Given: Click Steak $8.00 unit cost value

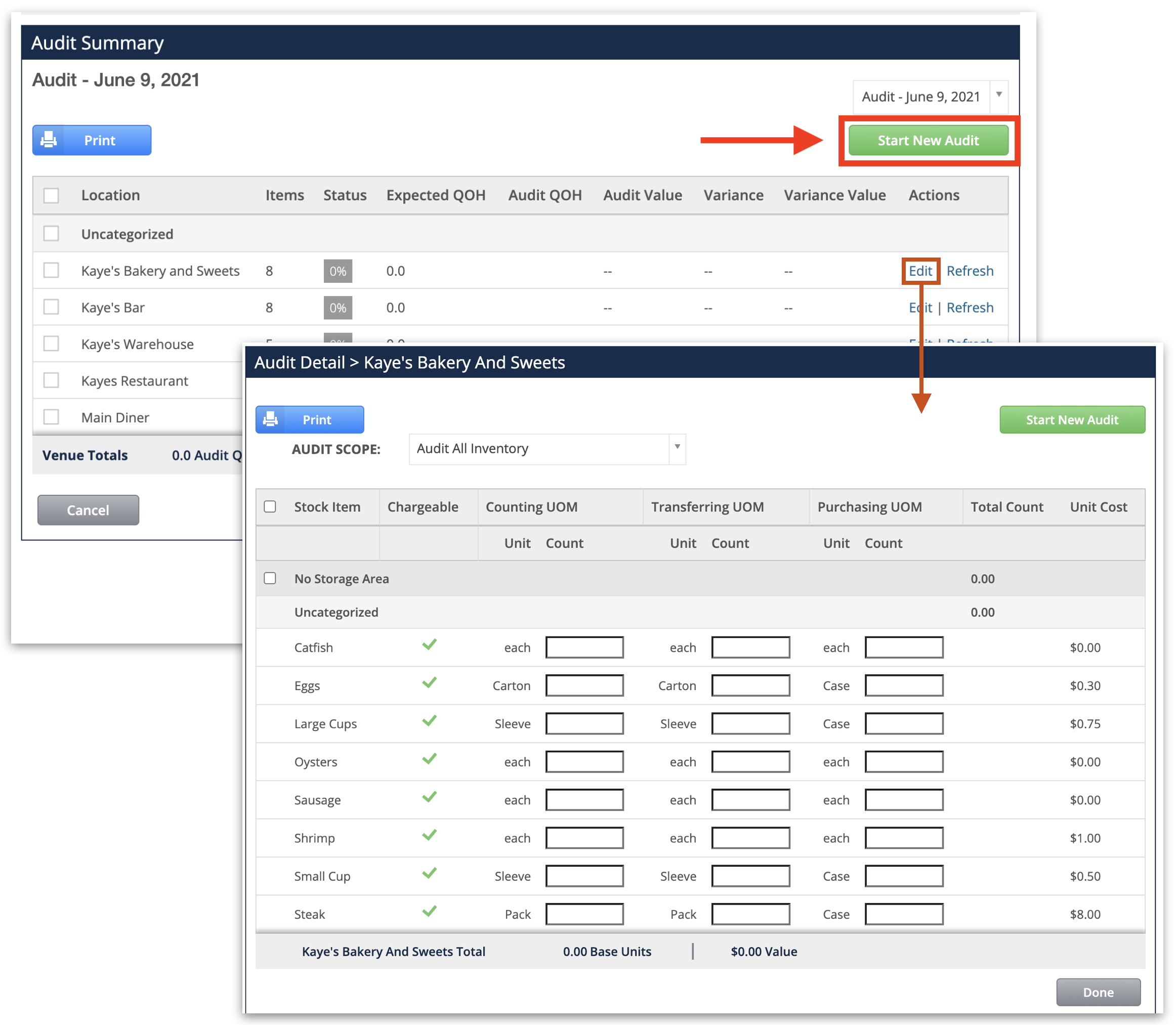Looking at the screenshot, I should 1085,915.
